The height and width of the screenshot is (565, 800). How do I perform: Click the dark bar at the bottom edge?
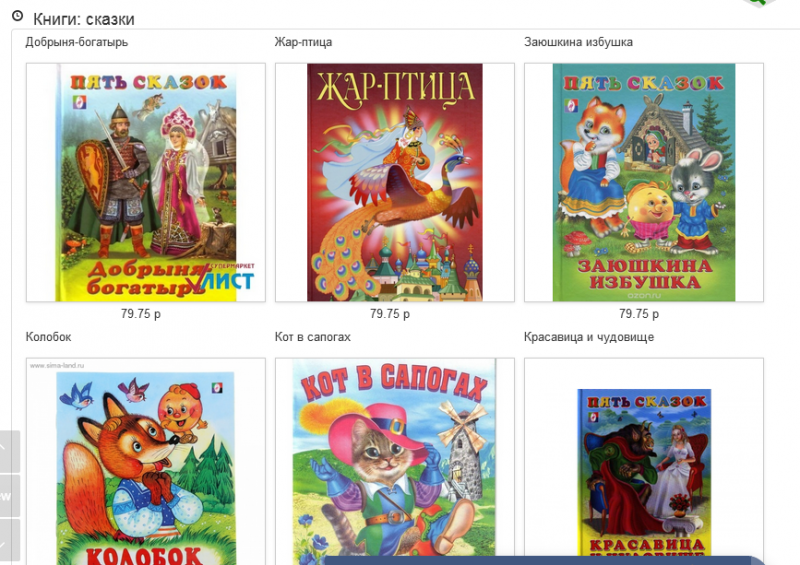click(543, 560)
